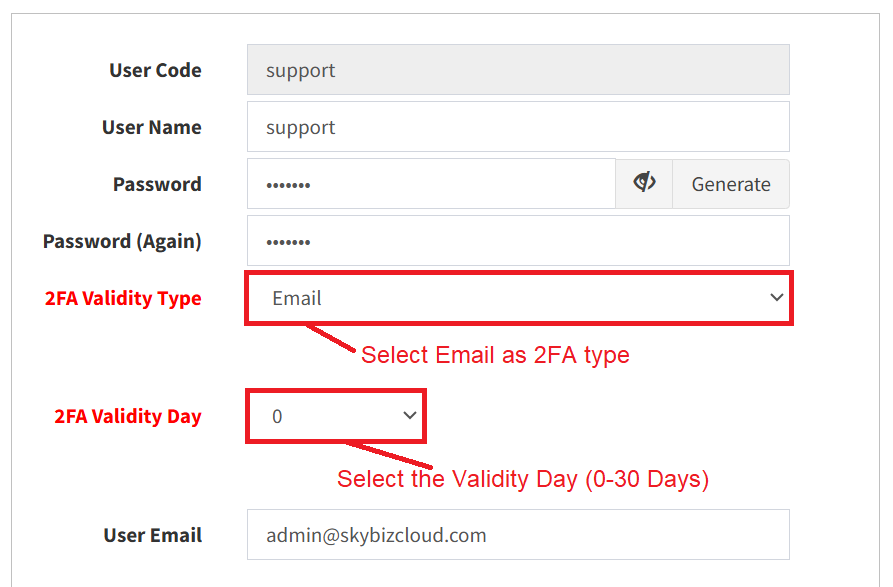Click the chevron arrow of the Email dropdown
Viewport: 893px width, 587px height.
pos(776,297)
